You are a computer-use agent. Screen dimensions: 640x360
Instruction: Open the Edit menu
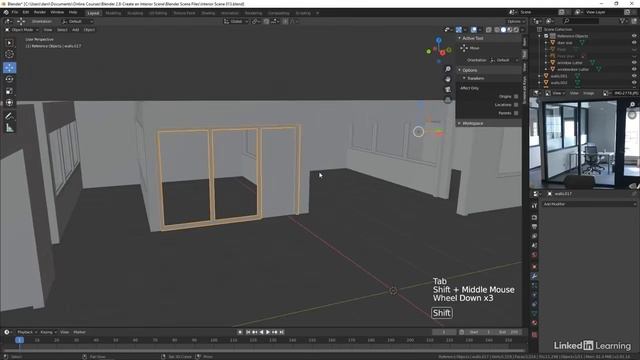26,13
